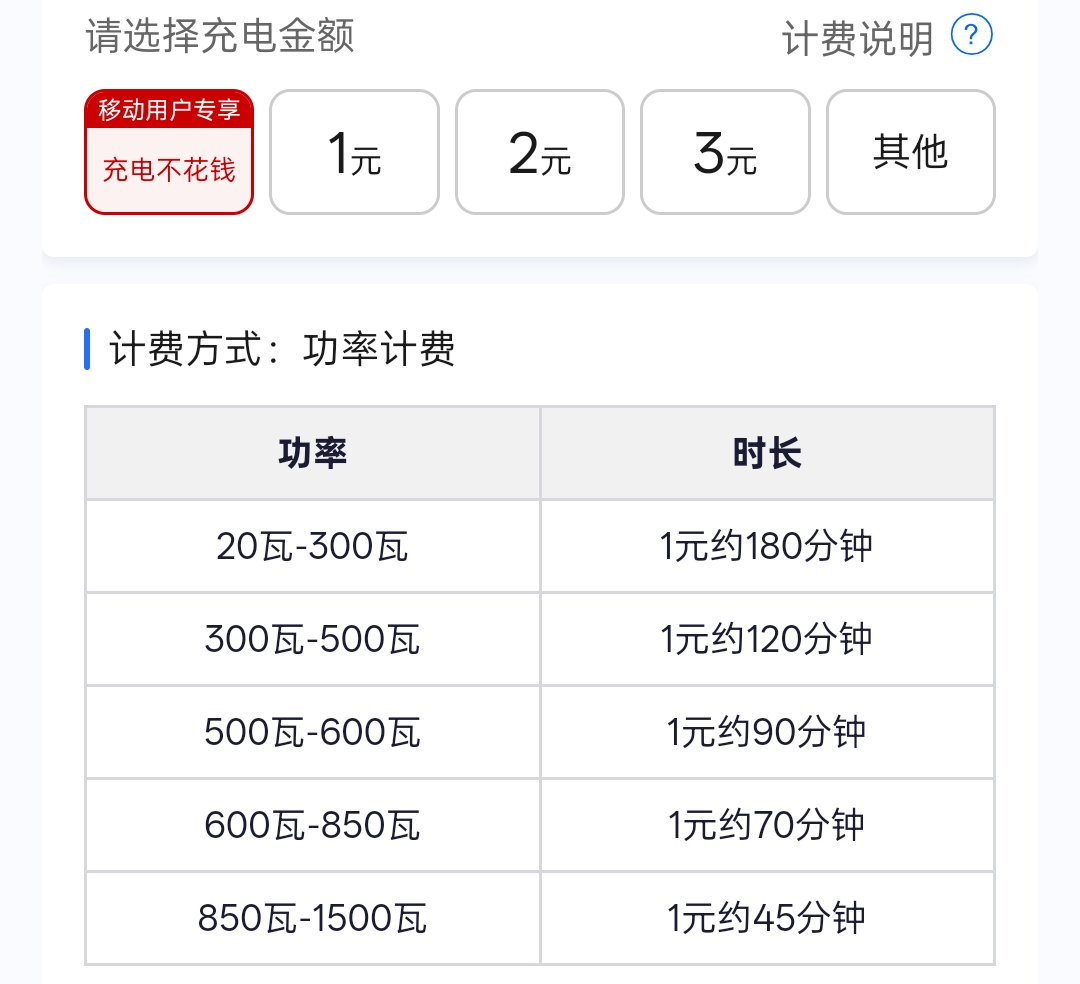Select the 3元 charging amount

pyautogui.click(x=725, y=151)
